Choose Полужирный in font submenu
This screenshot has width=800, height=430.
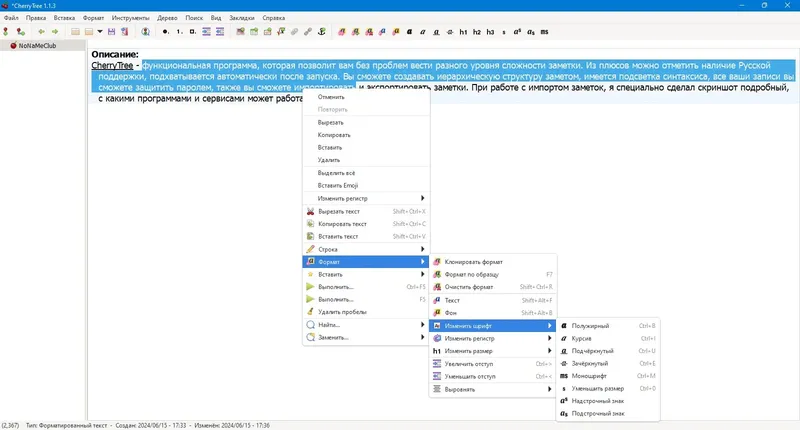tap(608, 325)
